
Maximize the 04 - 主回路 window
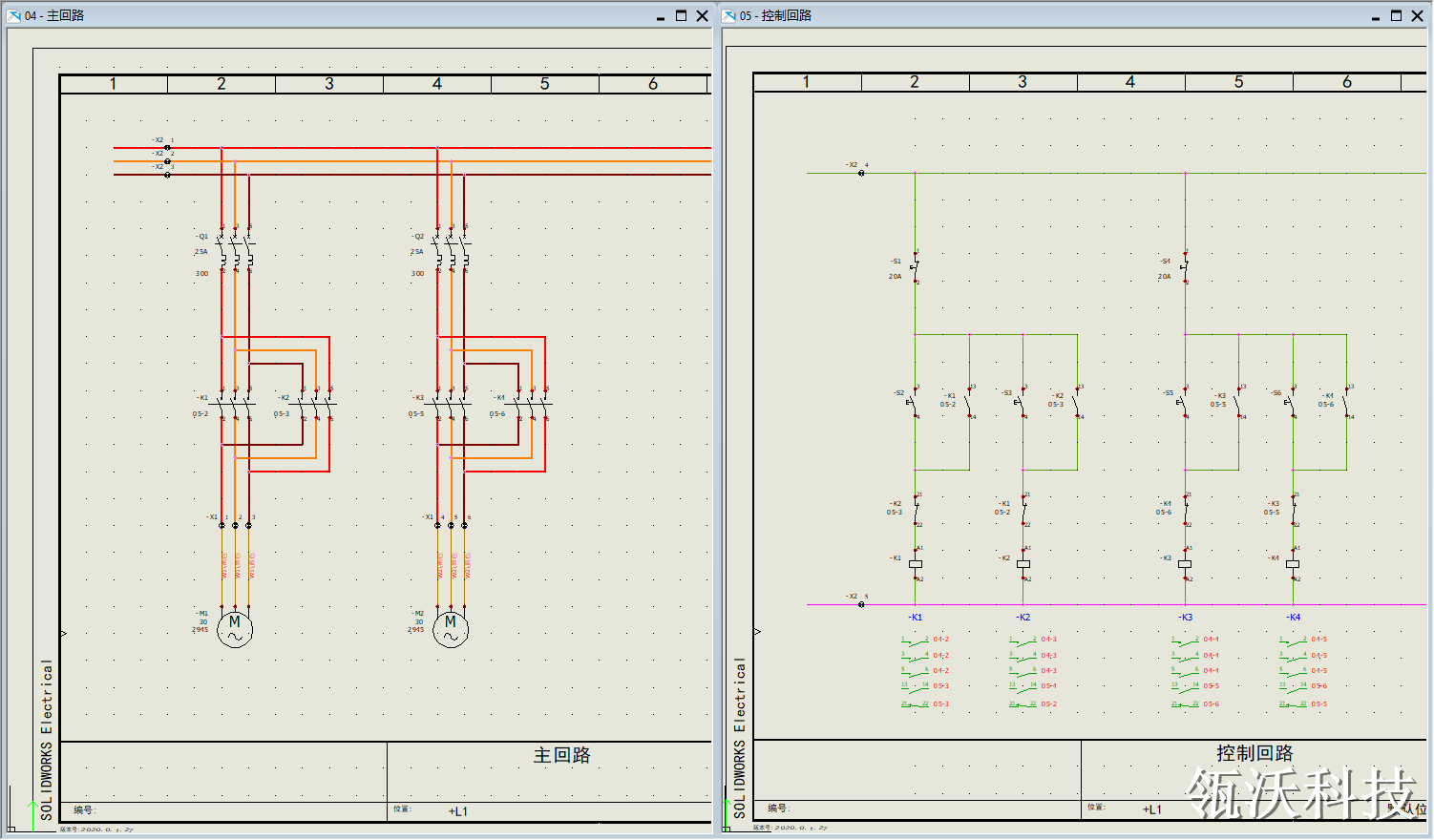click(681, 15)
